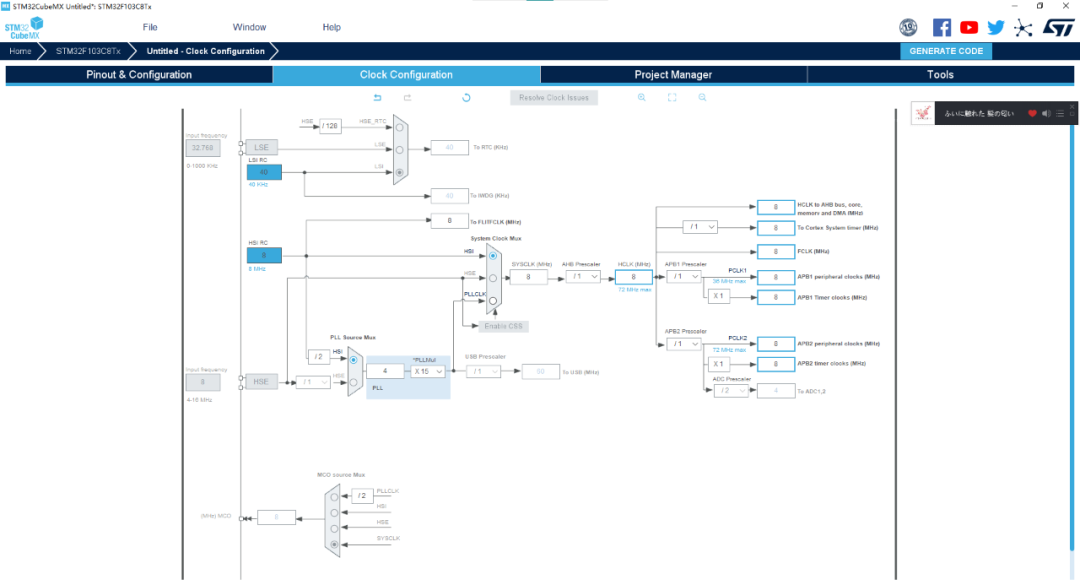
Task: Go to STM32F103C8Tx in the breadcrumb
Action: coord(88,51)
